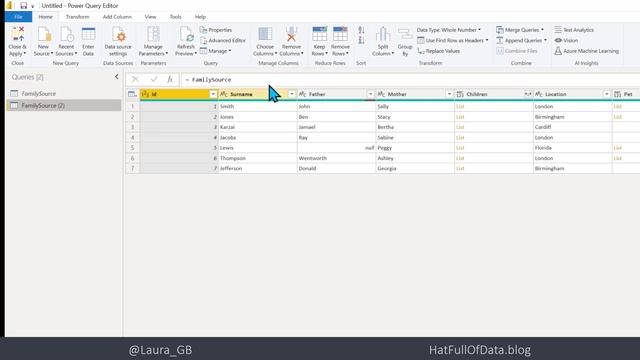
Task: Click the Children List link for Jefferson
Action: pos(460,169)
